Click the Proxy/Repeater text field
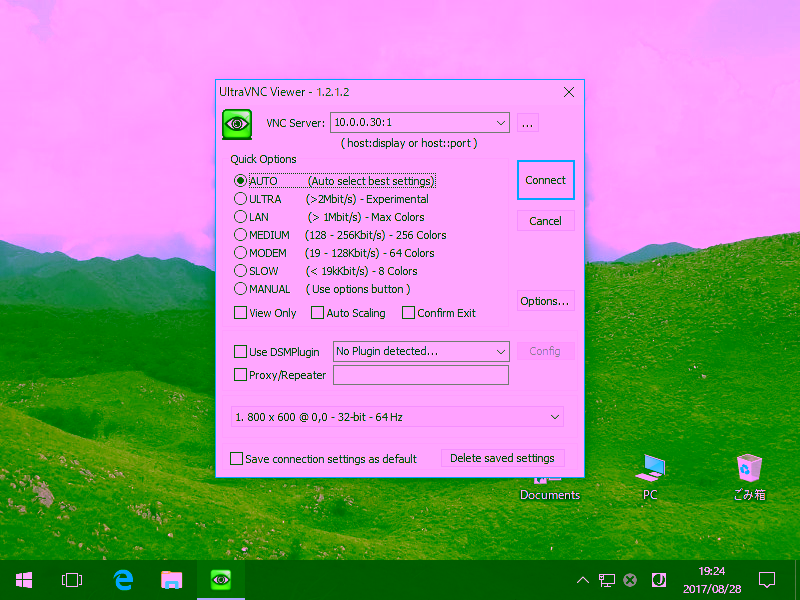This screenshot has width=800, height=600. pyautogui.click(x=420, y=375)
